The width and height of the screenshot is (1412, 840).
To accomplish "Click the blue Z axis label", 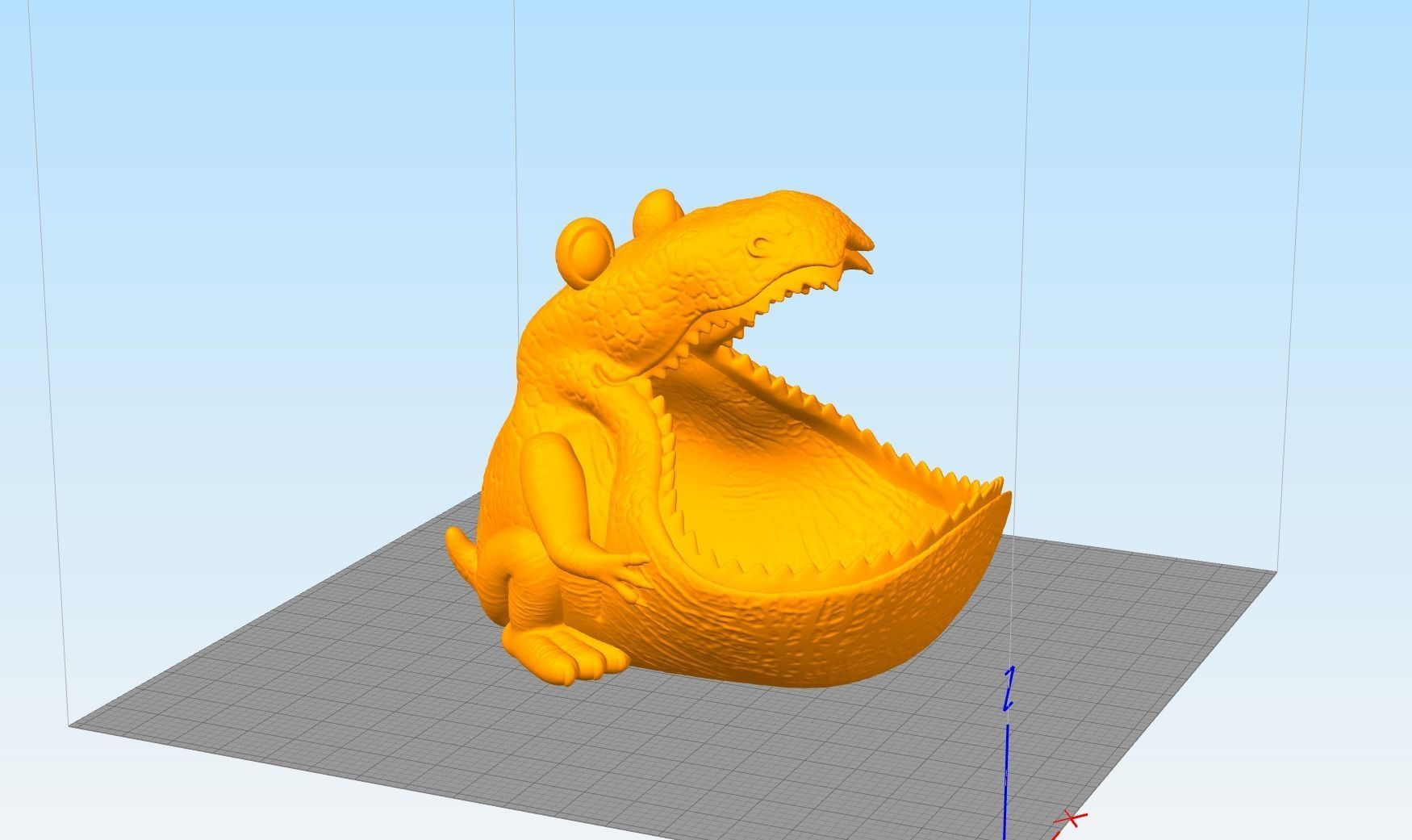I will (x=1008, y=689).
